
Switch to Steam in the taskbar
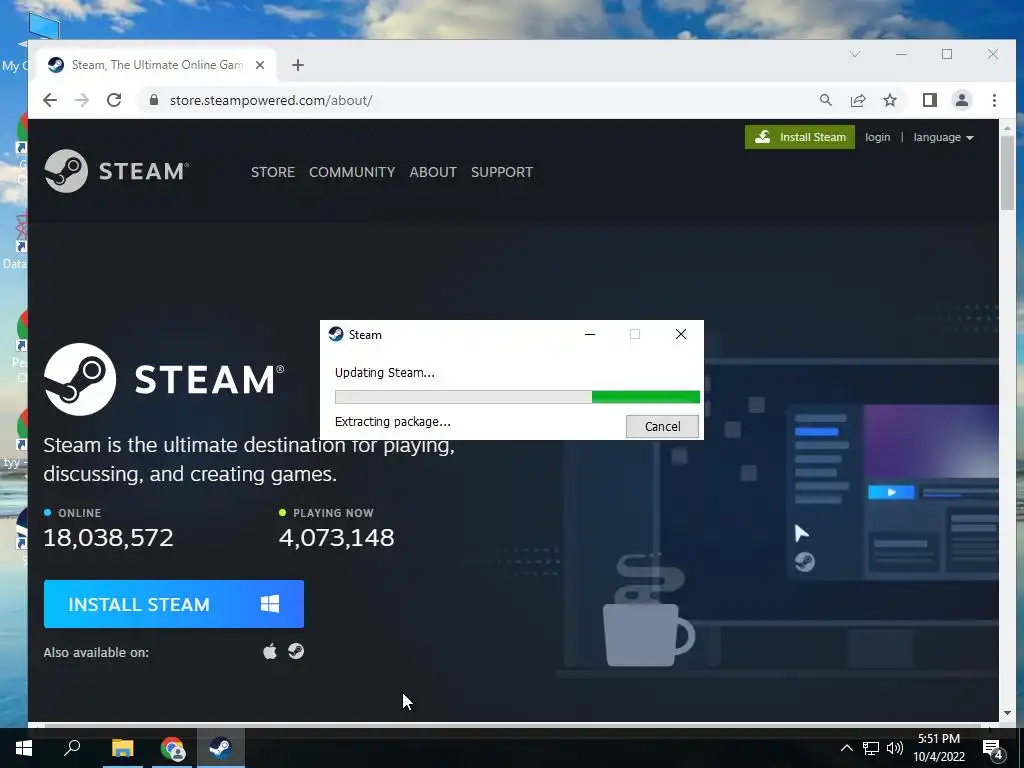click(221, 748)
